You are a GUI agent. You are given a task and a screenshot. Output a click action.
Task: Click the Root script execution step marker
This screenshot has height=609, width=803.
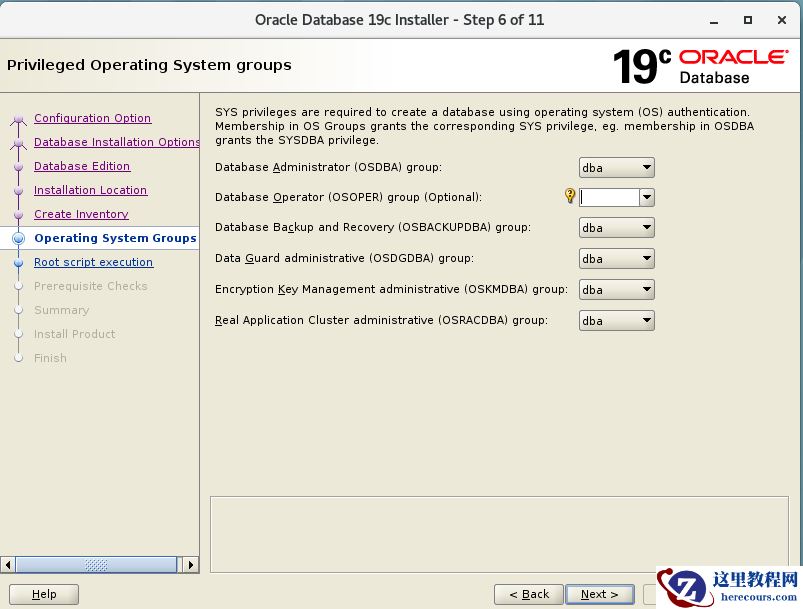[x=18, y=262]
